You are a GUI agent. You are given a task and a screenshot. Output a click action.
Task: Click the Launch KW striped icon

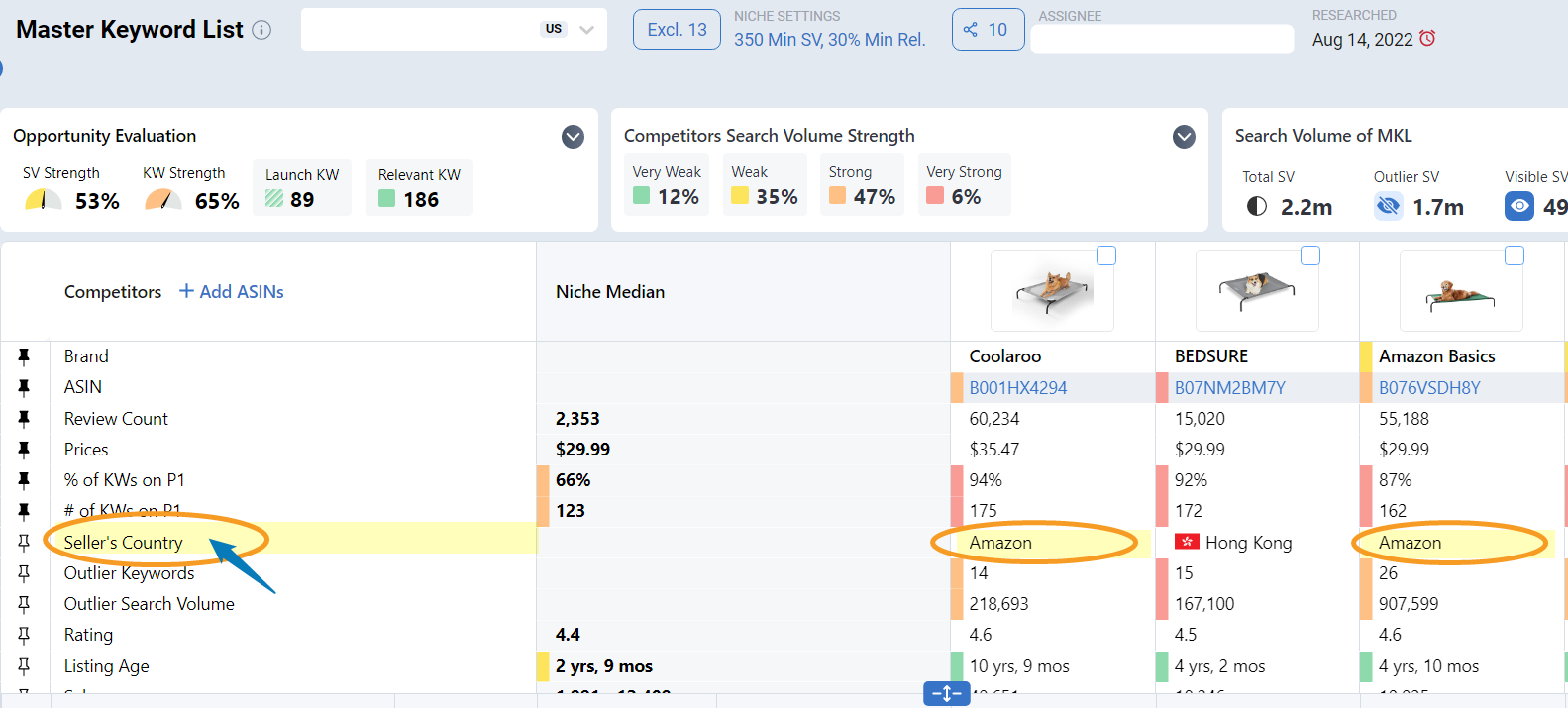coord(274,199)
